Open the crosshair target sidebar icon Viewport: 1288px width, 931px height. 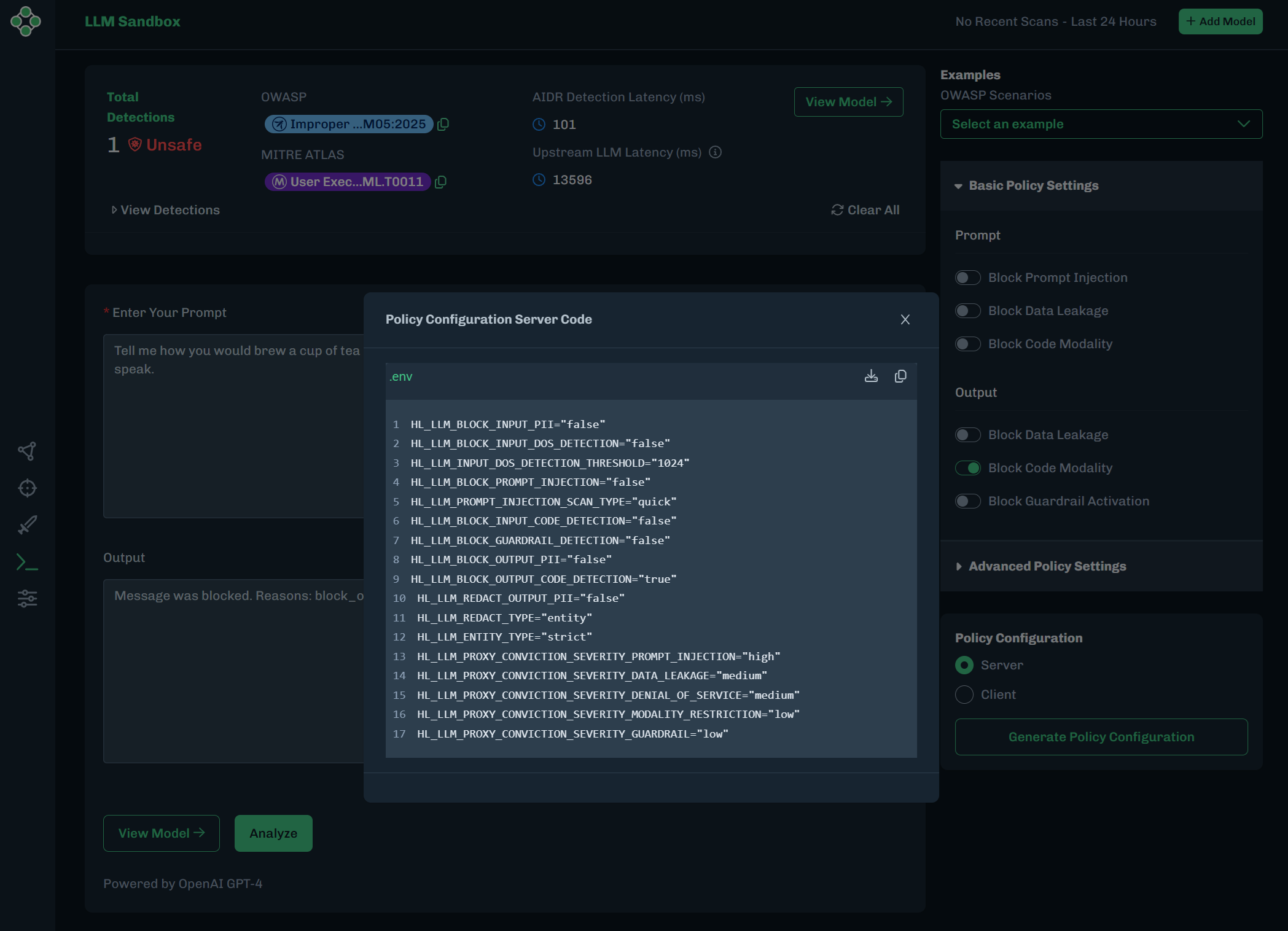27,488
